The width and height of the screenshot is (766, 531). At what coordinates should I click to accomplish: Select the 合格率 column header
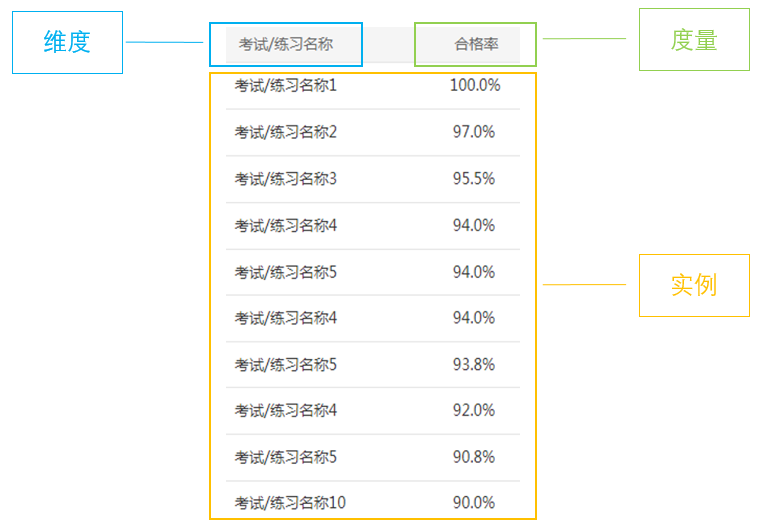[476, 44]
